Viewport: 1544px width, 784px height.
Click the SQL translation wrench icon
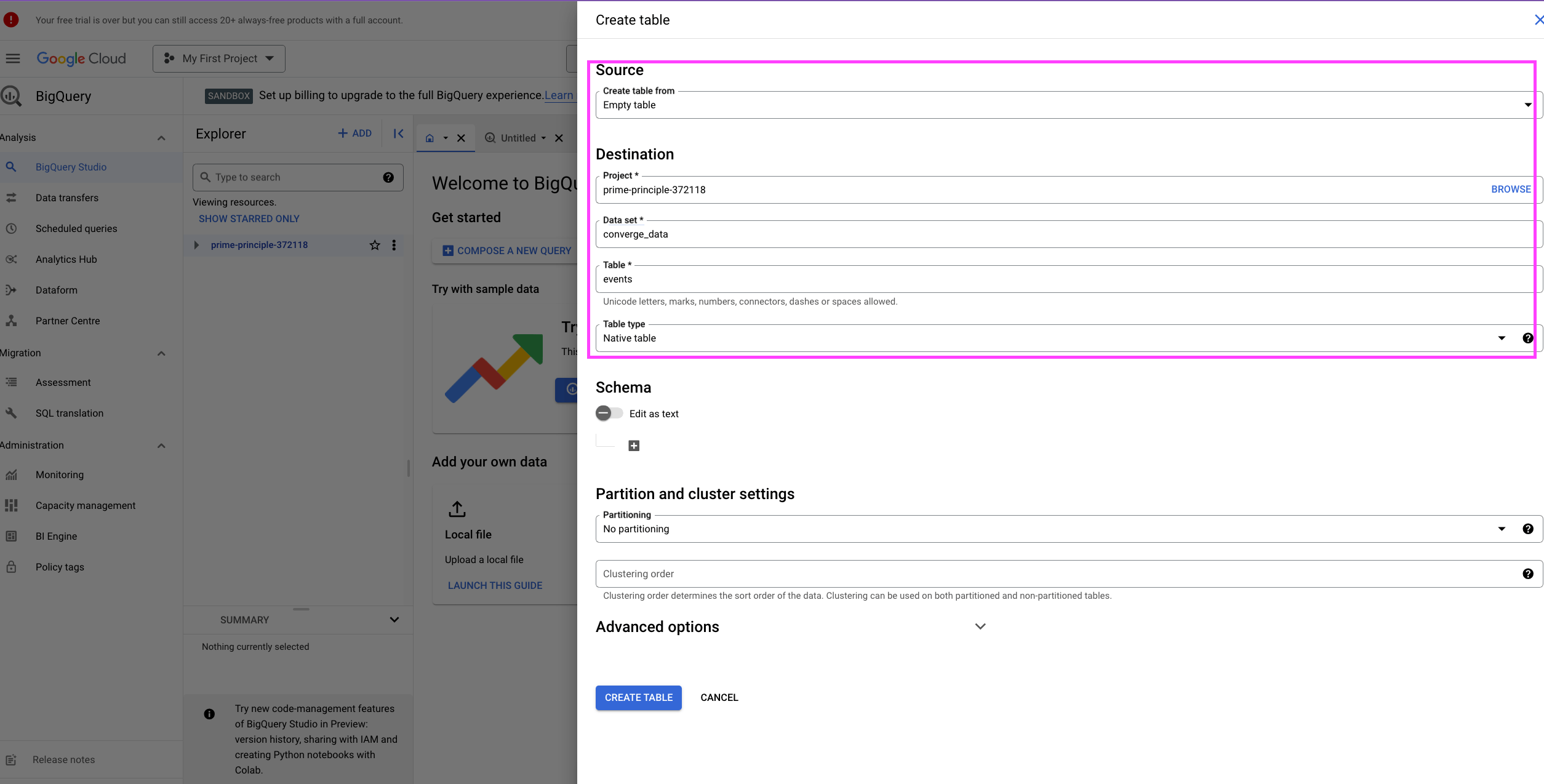tap(11, 413)
